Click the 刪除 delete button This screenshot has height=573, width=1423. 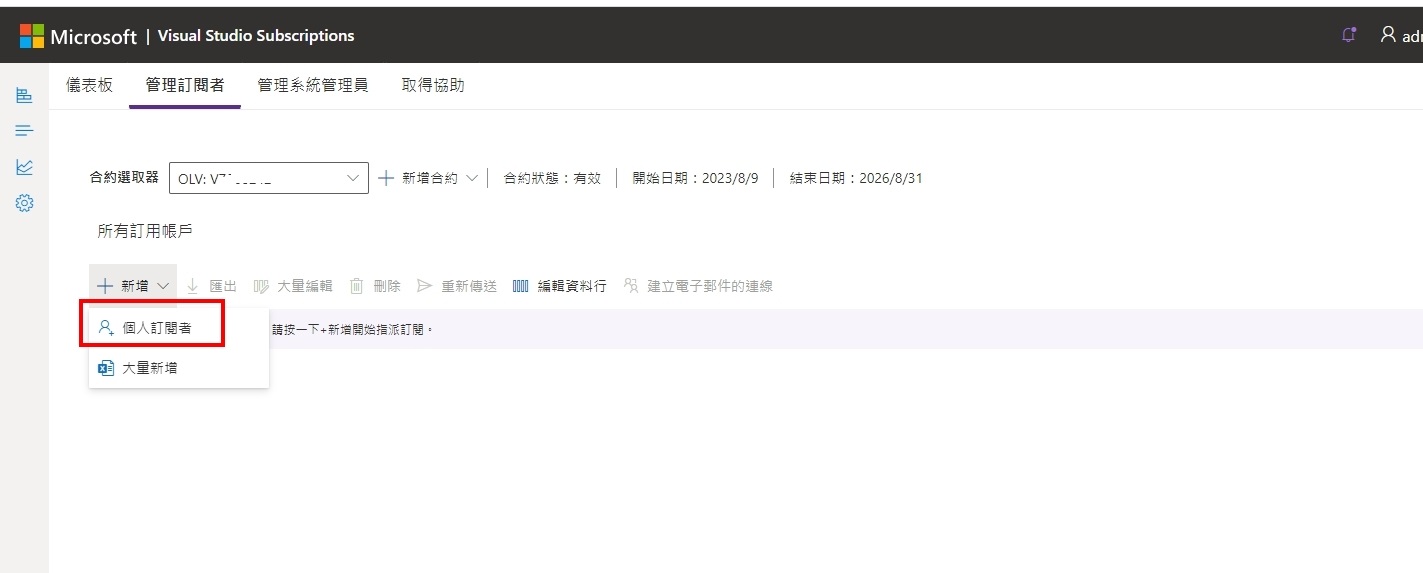tap(375, 286)
